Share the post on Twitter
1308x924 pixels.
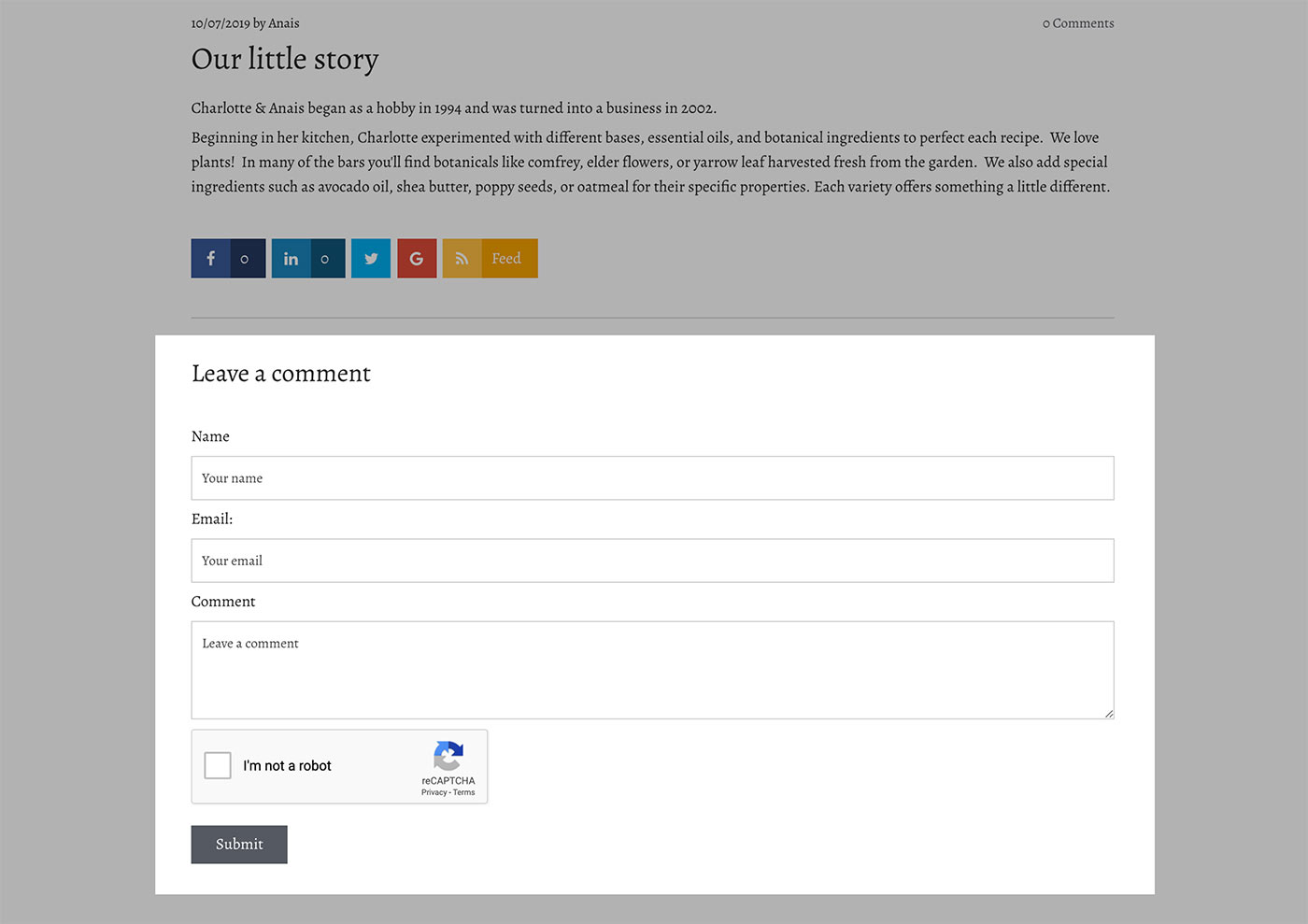tap(371, 259)
